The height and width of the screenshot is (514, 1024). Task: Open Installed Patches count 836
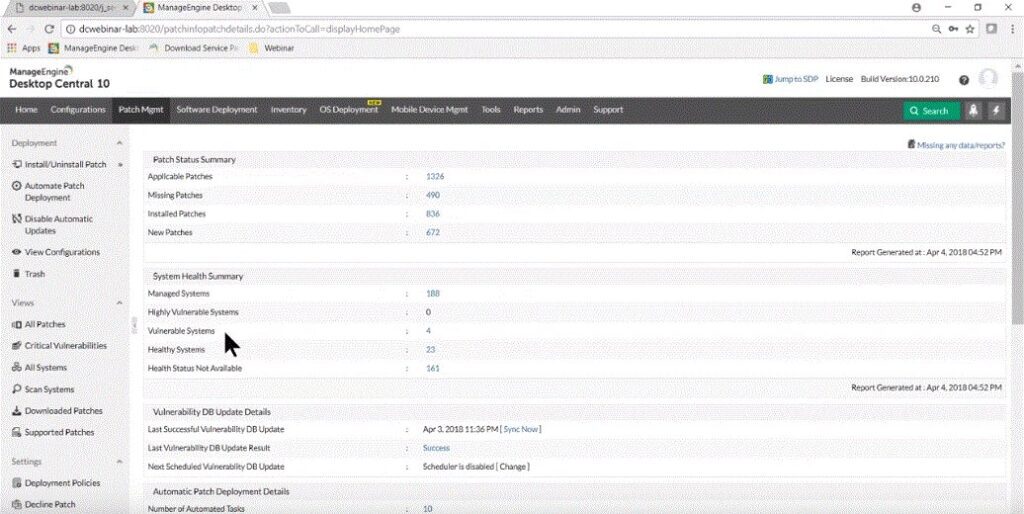coord(432,214)
